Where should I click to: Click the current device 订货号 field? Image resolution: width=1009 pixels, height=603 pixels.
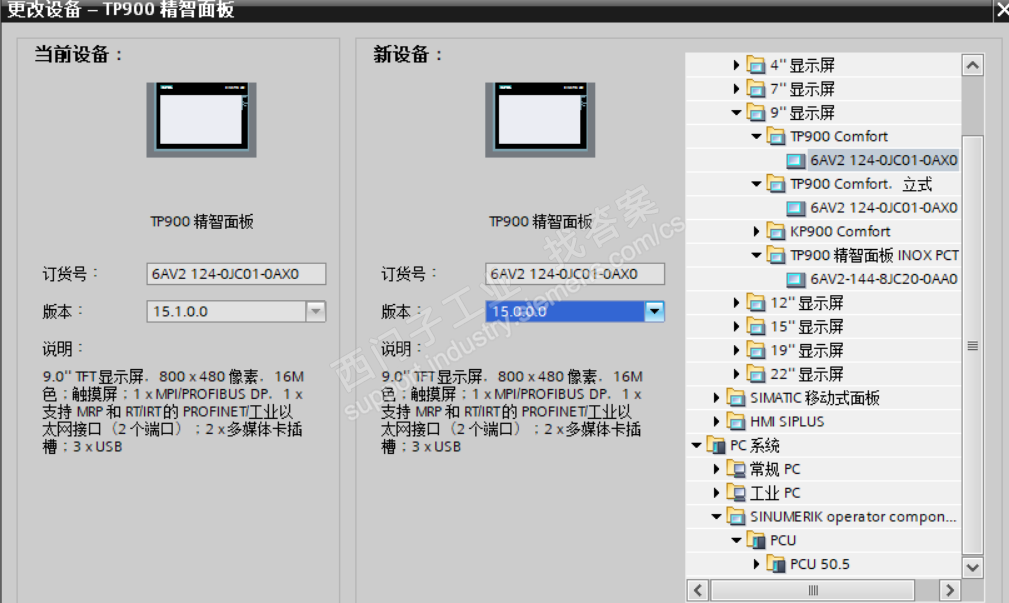(236, 274)
